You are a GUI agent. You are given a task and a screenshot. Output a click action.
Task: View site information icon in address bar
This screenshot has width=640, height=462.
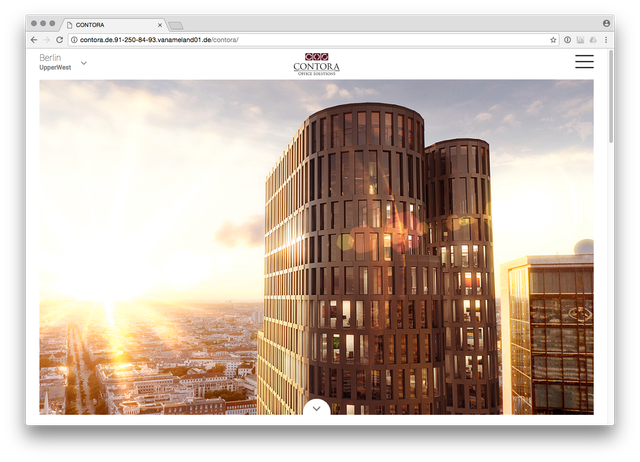[73, 40]
